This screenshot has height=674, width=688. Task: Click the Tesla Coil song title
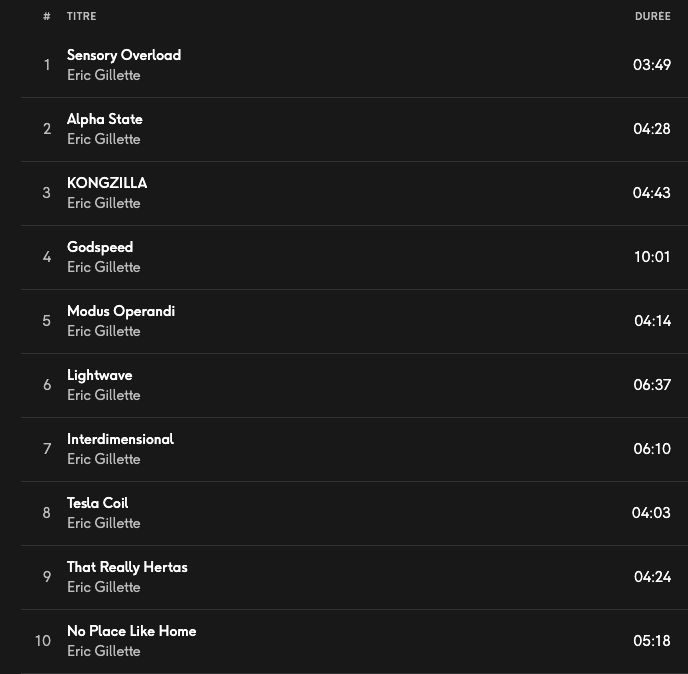[97, 503]
